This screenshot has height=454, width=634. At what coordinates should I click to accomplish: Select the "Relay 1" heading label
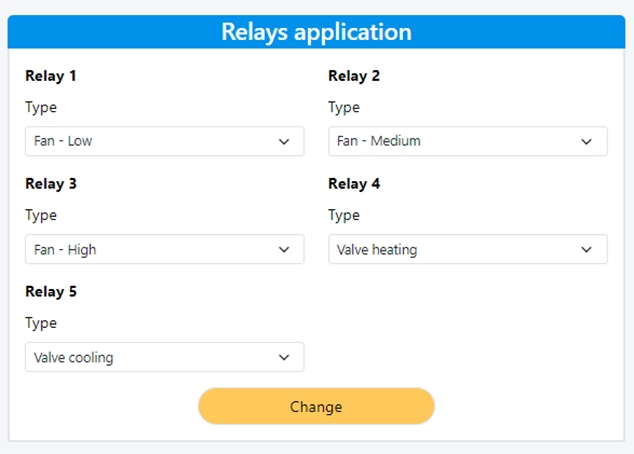coord(51,76)
